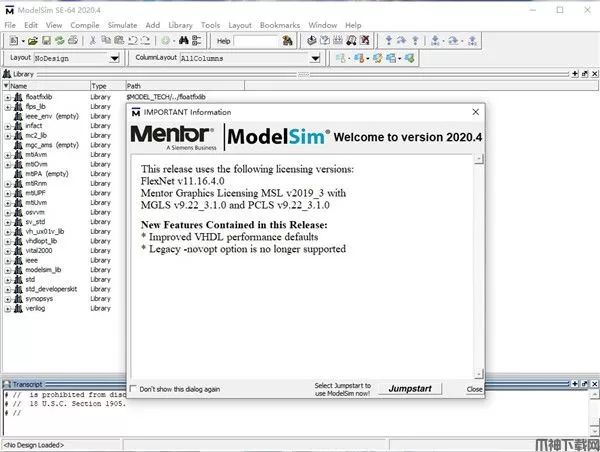This screenshot has width=600, height=452.
Task: Expand the synopsys library node
Action: tap(8, 299)
